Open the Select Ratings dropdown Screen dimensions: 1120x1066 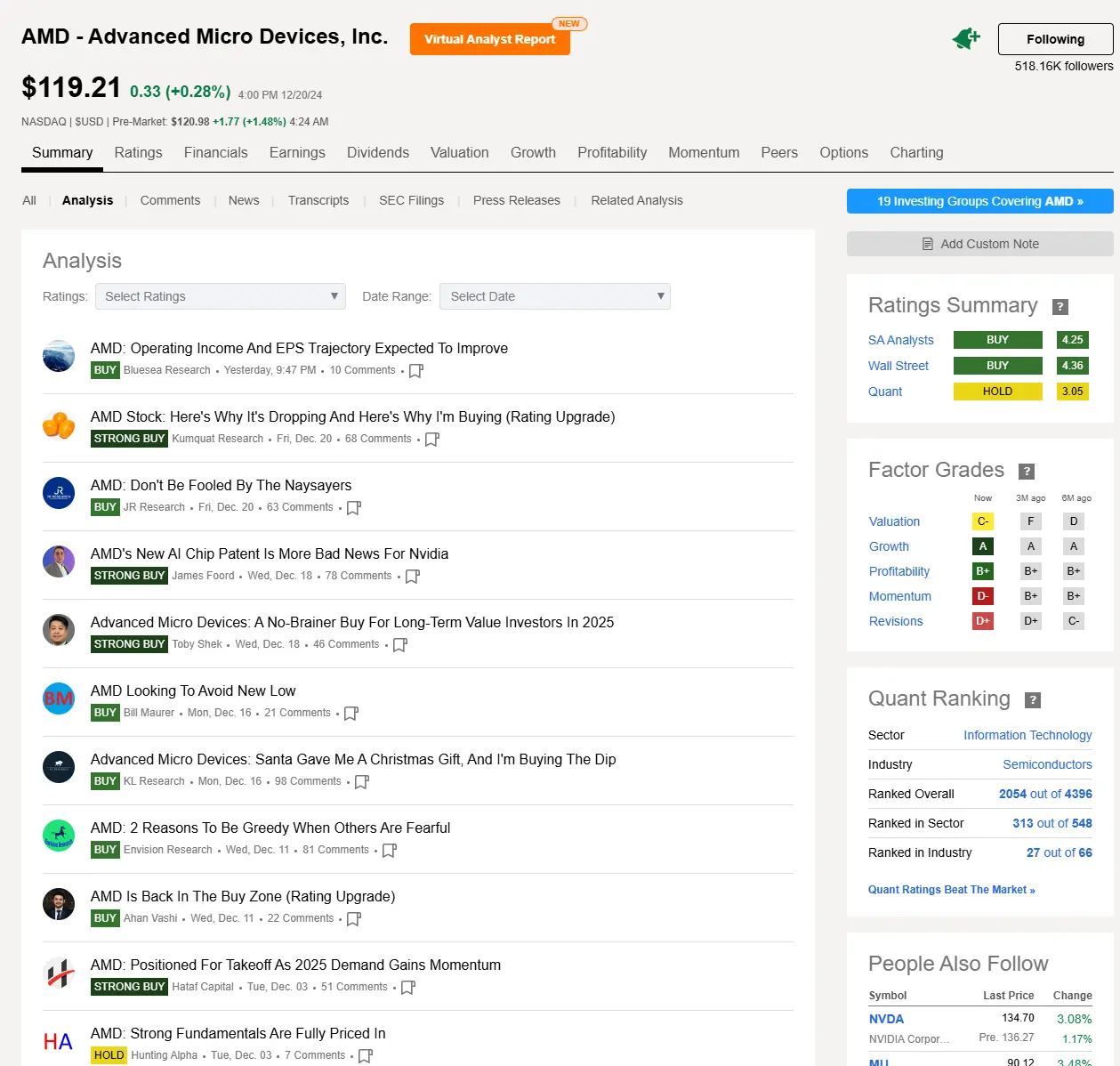[220, 296]
